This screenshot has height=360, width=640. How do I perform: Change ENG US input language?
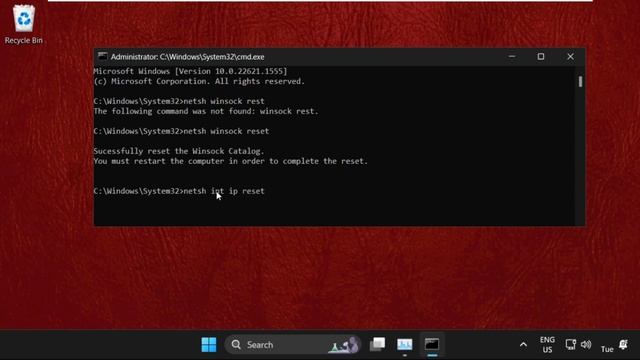coord(547,345)
